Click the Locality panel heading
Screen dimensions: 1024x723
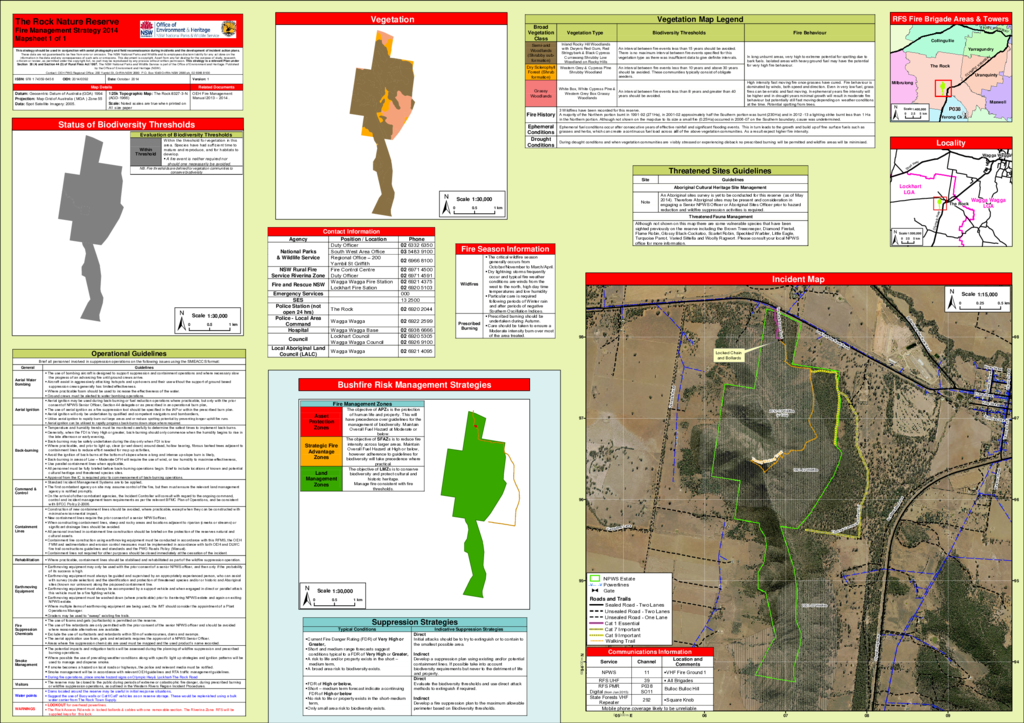click(x=950, y=143)
